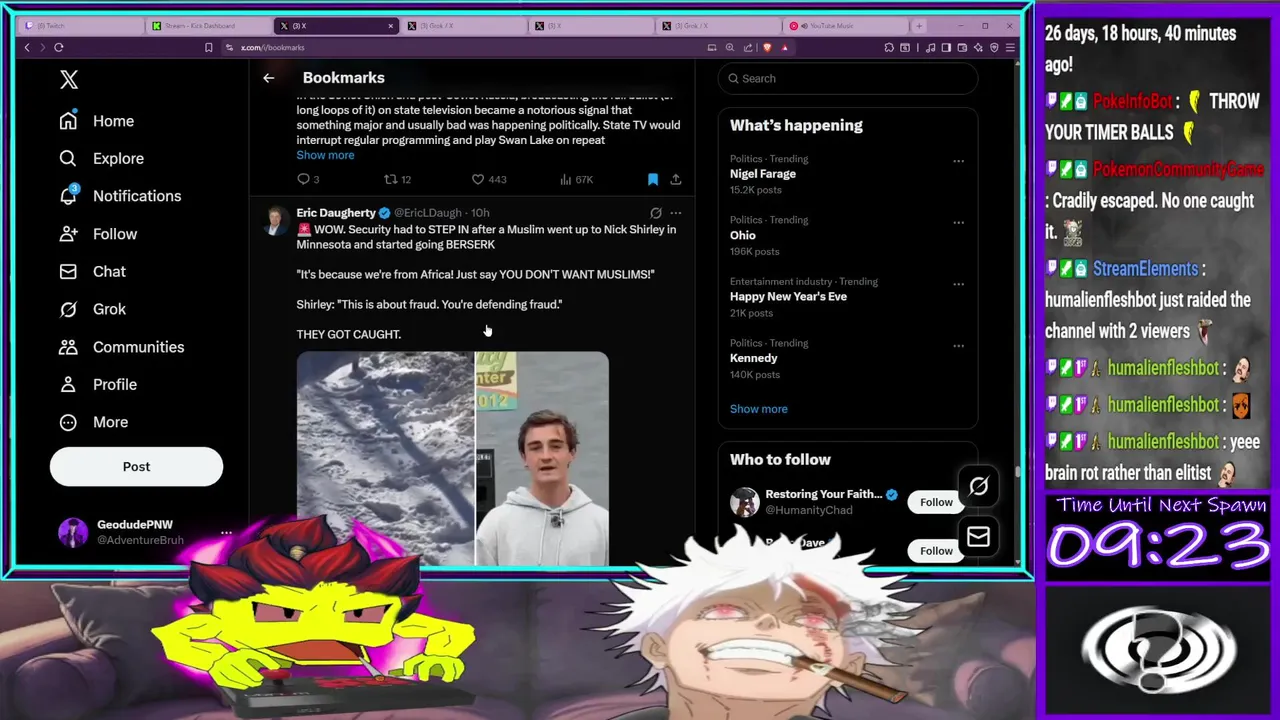Switch to the first Grok / X tab
Viewport: 1280px width, 720px height.
point(464,25)
